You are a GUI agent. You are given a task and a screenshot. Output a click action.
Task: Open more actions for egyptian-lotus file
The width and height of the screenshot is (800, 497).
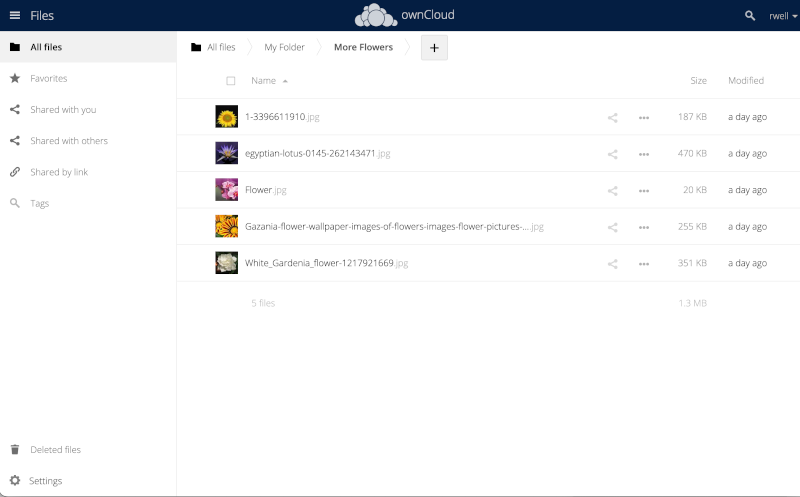point(644,154)
